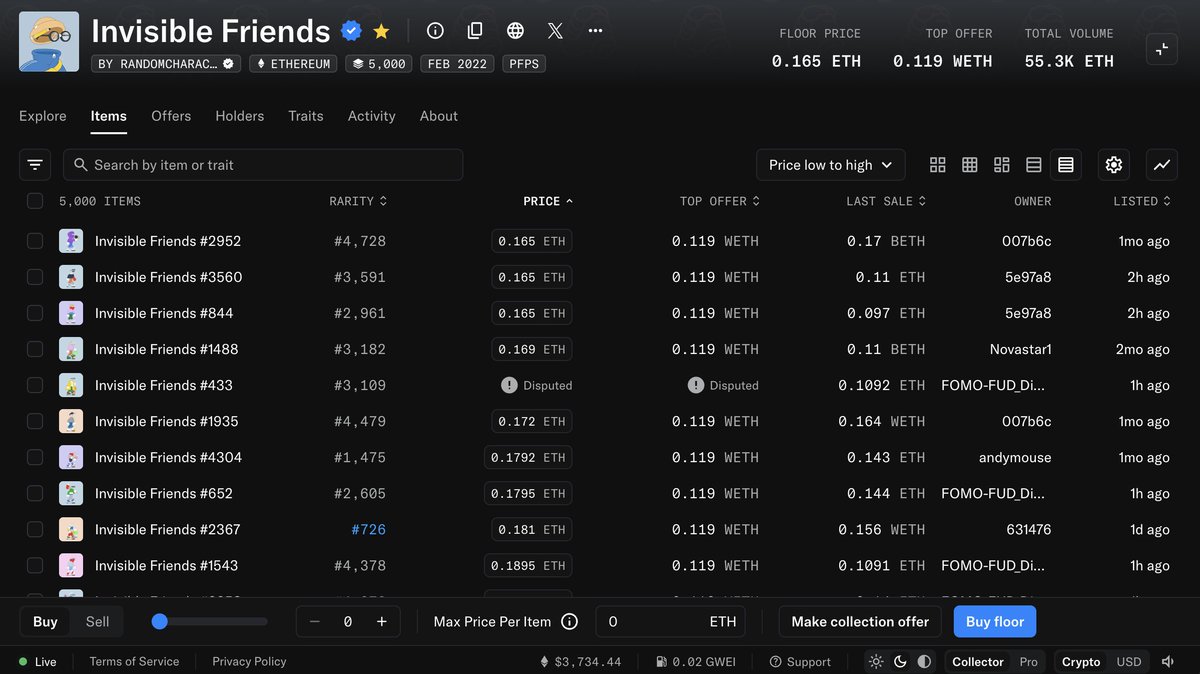Check Invisible Friends #1488 checkbox
The image size is (1200, 674).
35,349
